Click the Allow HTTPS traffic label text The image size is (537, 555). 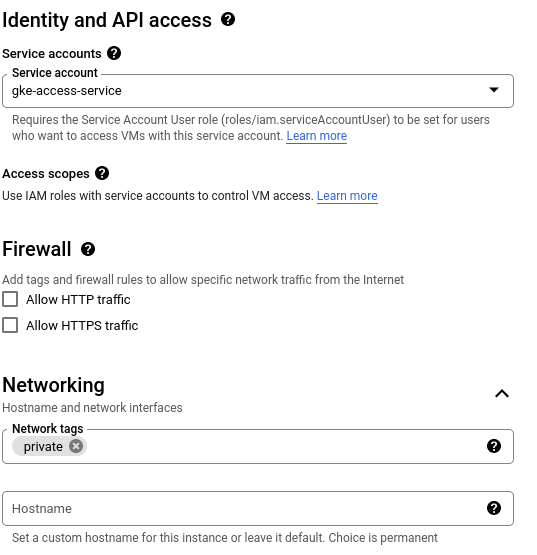82,325
